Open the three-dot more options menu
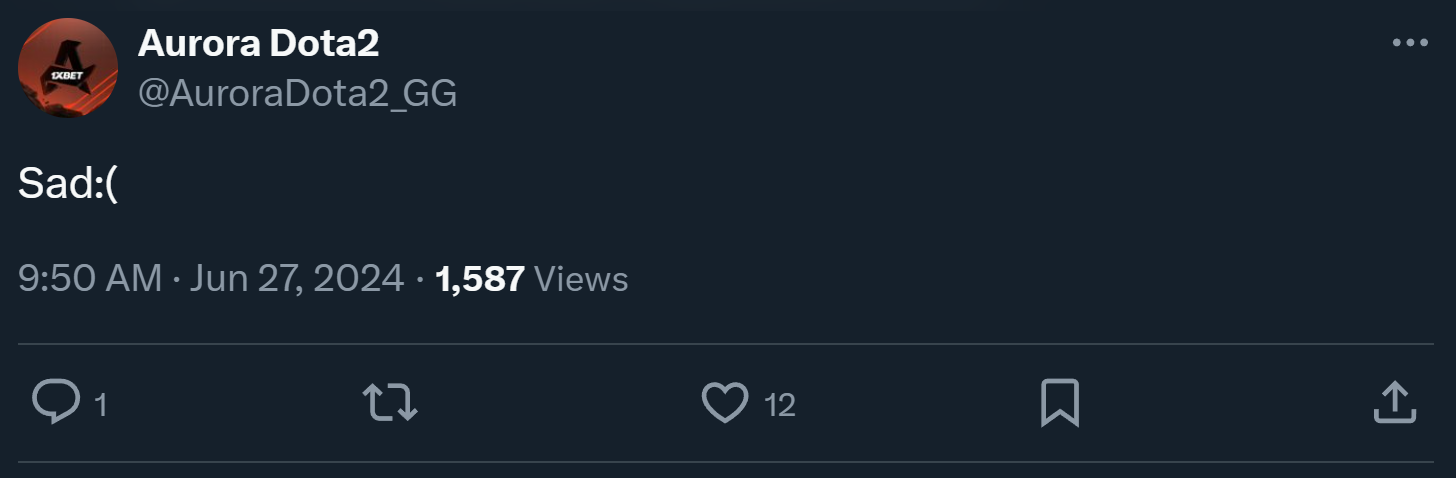The image size is (1456, 478). click(1410, 43)
